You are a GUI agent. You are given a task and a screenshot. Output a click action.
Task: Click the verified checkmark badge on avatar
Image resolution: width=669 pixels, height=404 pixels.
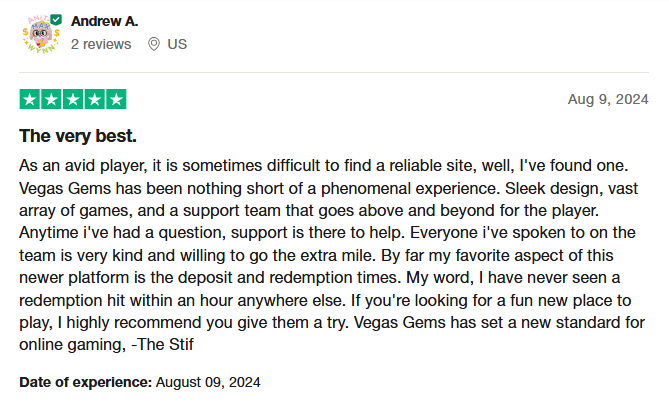(56, 20)
